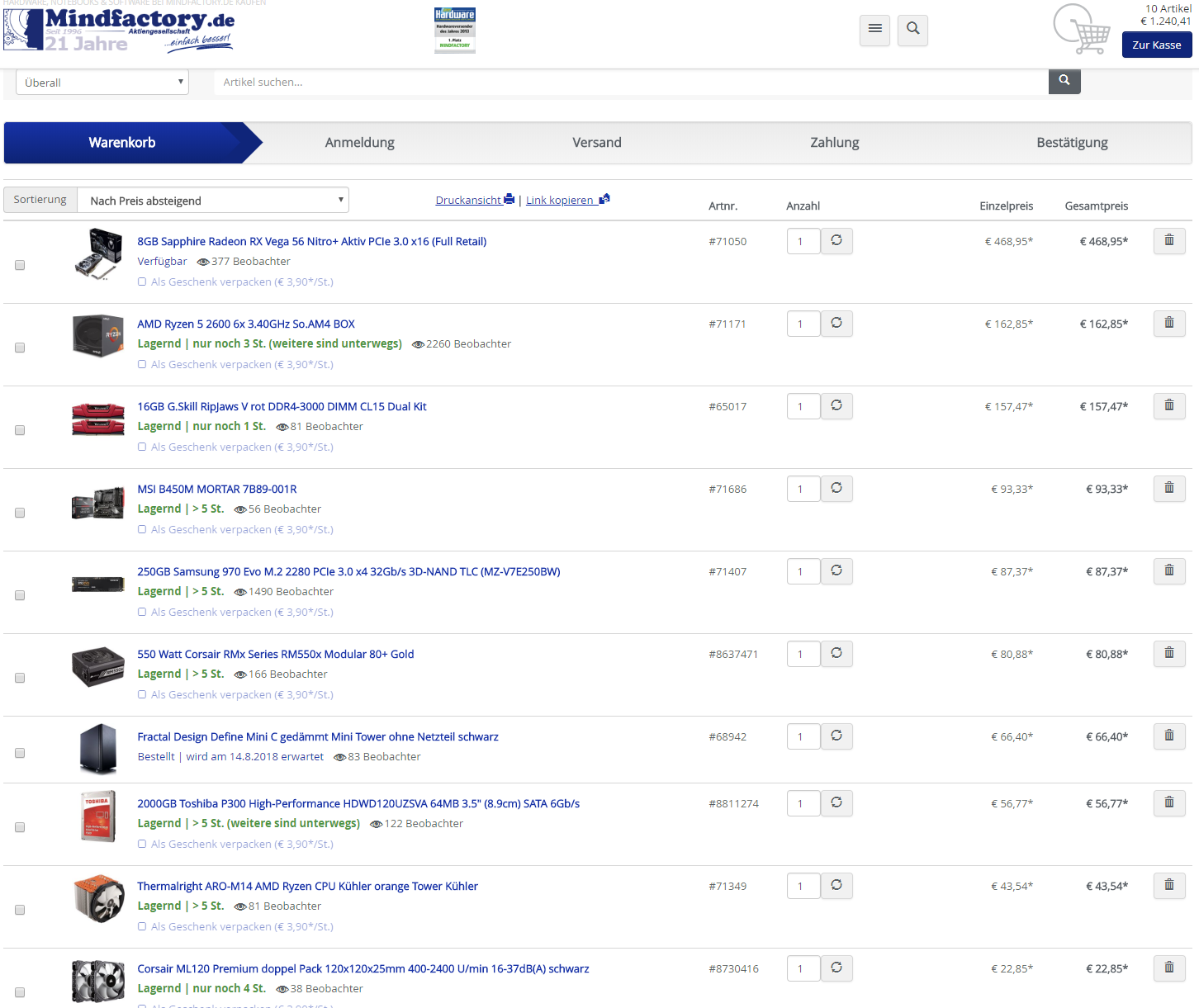This screenshot has height=1008, width=1199.
Task: Go to Mindfactory.de home logo
Action: click(x=120, y=30)
